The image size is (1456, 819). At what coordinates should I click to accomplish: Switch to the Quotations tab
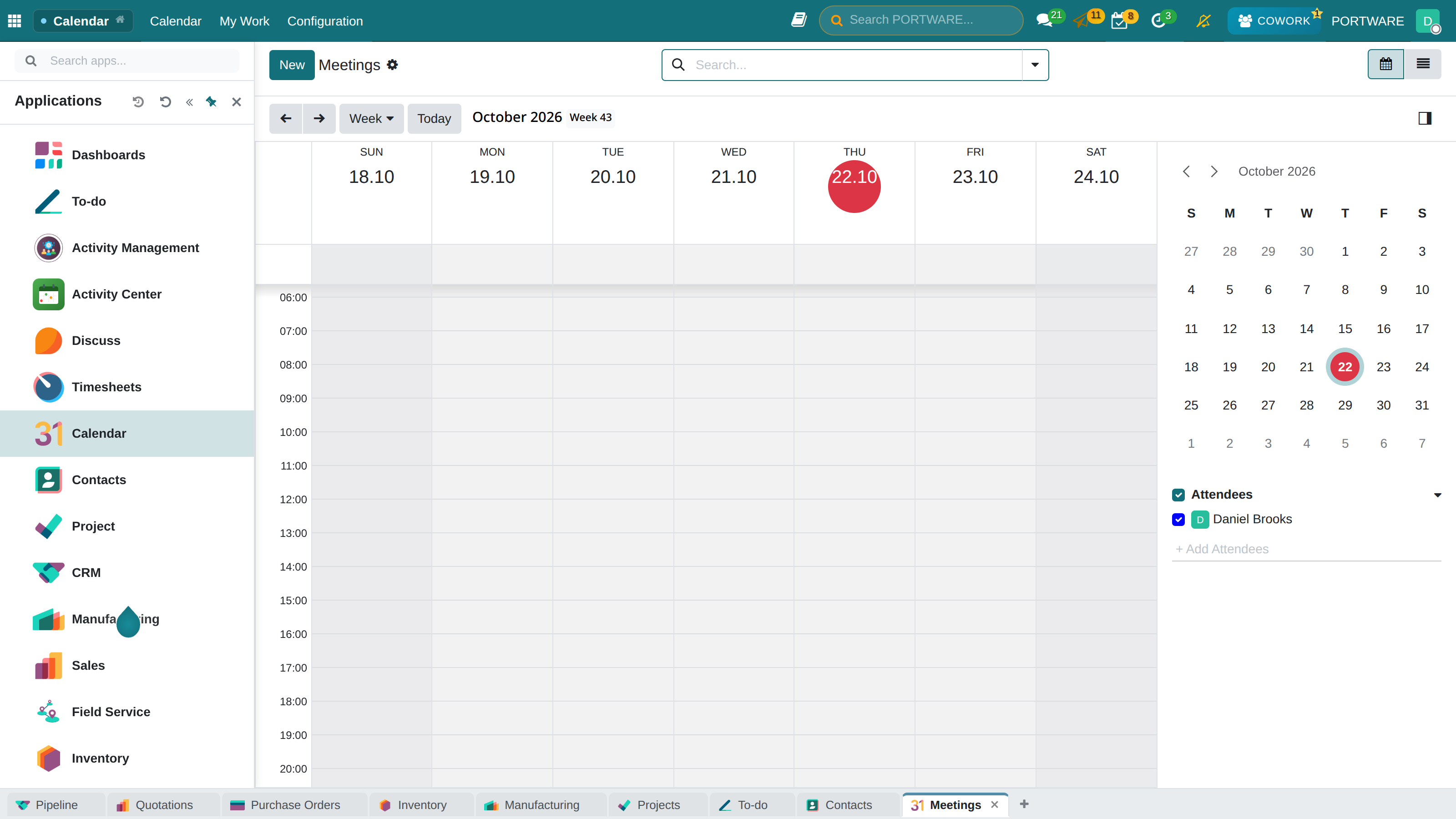click(164, 805)
